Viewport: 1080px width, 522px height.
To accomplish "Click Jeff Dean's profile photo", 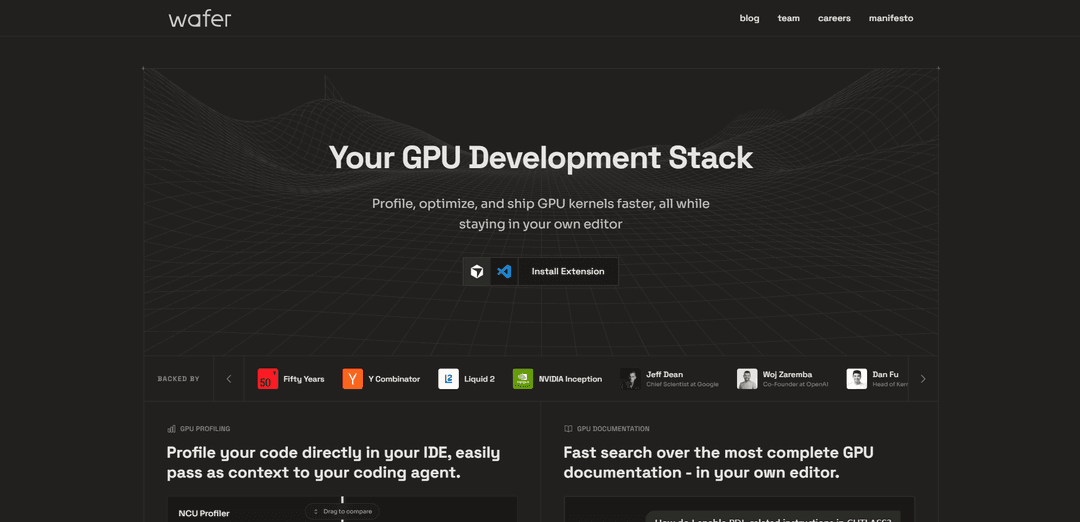I will (630, 379).
